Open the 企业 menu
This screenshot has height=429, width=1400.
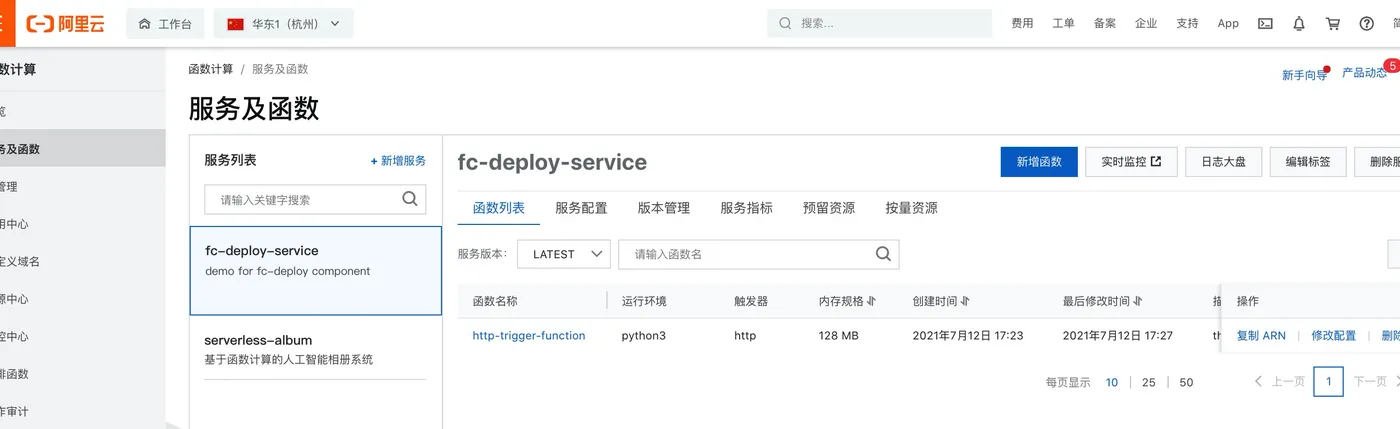(1146, 23)
